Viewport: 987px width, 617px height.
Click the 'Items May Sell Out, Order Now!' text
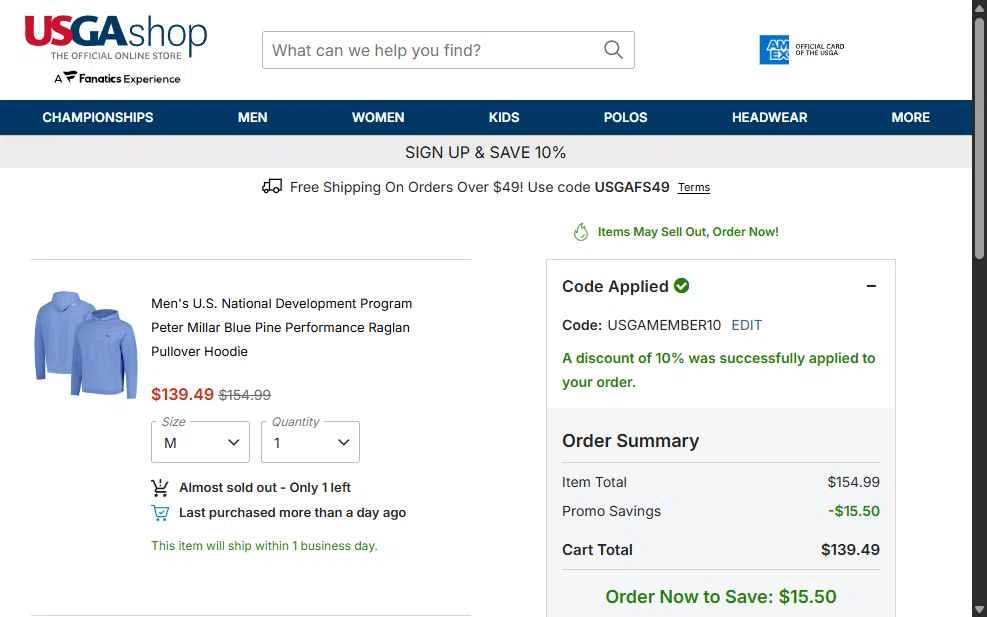click(688, 232)
